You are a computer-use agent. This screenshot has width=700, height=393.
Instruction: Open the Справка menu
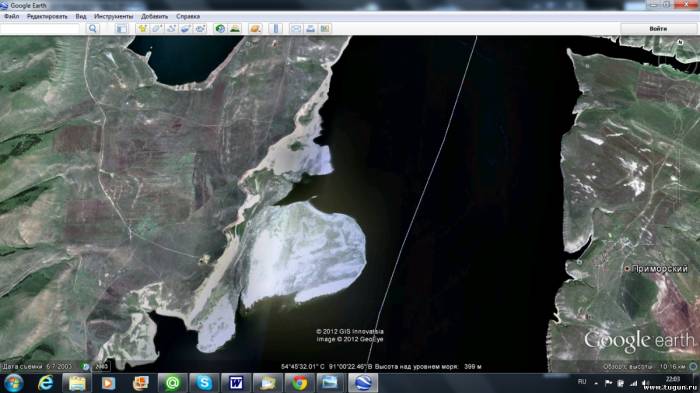[x=188, y=16]
